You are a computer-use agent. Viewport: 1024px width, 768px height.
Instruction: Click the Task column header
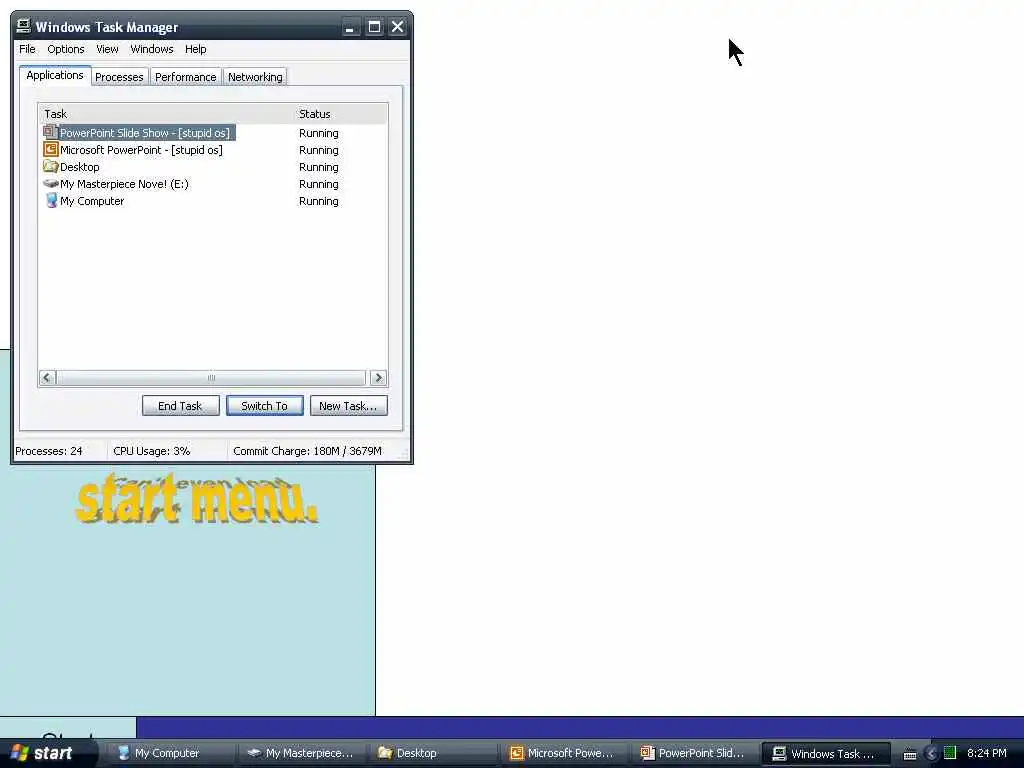pos(167,114)
